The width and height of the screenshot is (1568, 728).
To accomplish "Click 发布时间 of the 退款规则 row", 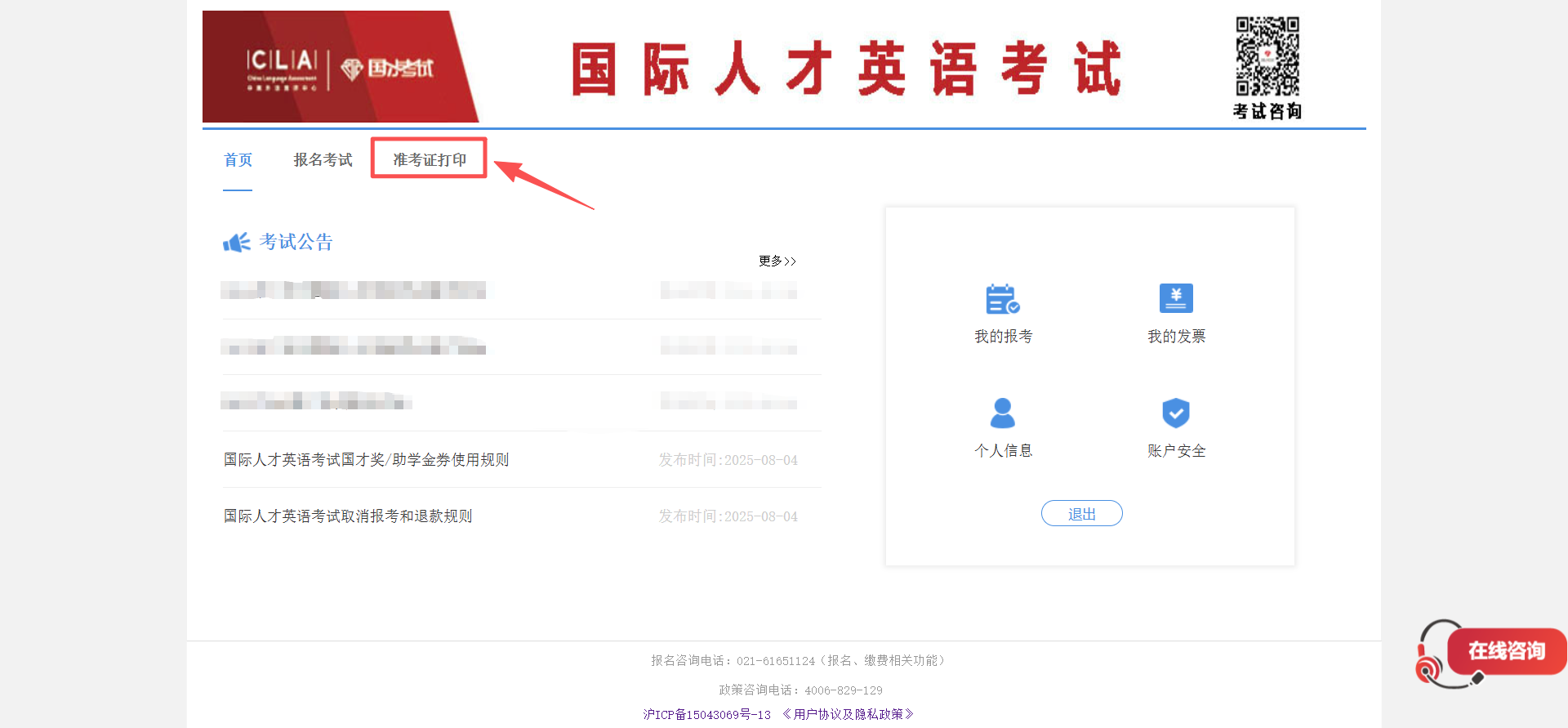I will tap(728, 517).
